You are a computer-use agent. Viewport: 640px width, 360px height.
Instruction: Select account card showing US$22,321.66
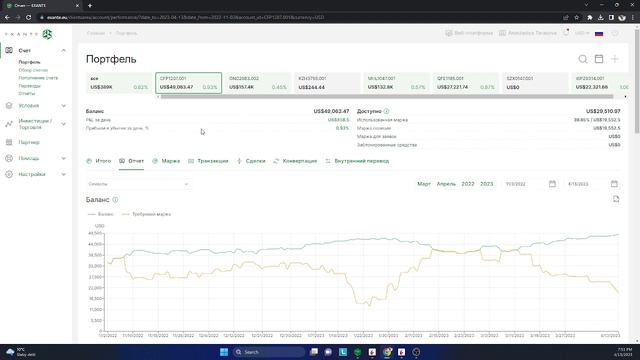click(x=600, y=83)
